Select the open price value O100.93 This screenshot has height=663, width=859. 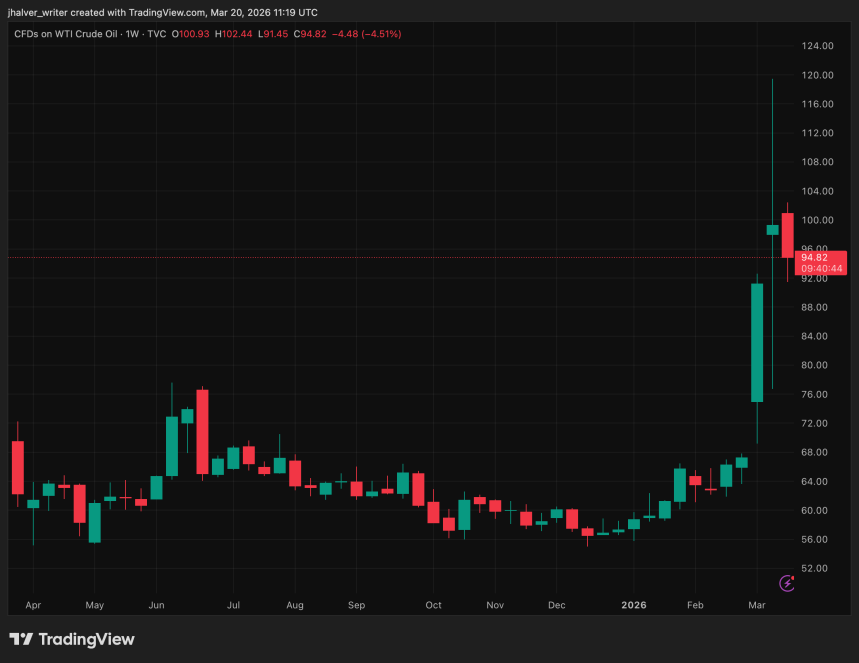pyautogui.click(x=189, y=33)
